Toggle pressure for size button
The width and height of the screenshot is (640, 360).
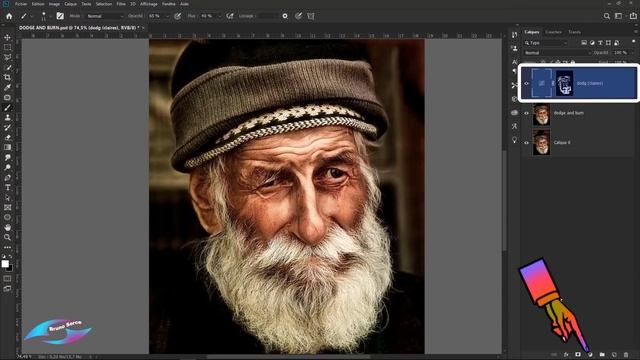299,16
